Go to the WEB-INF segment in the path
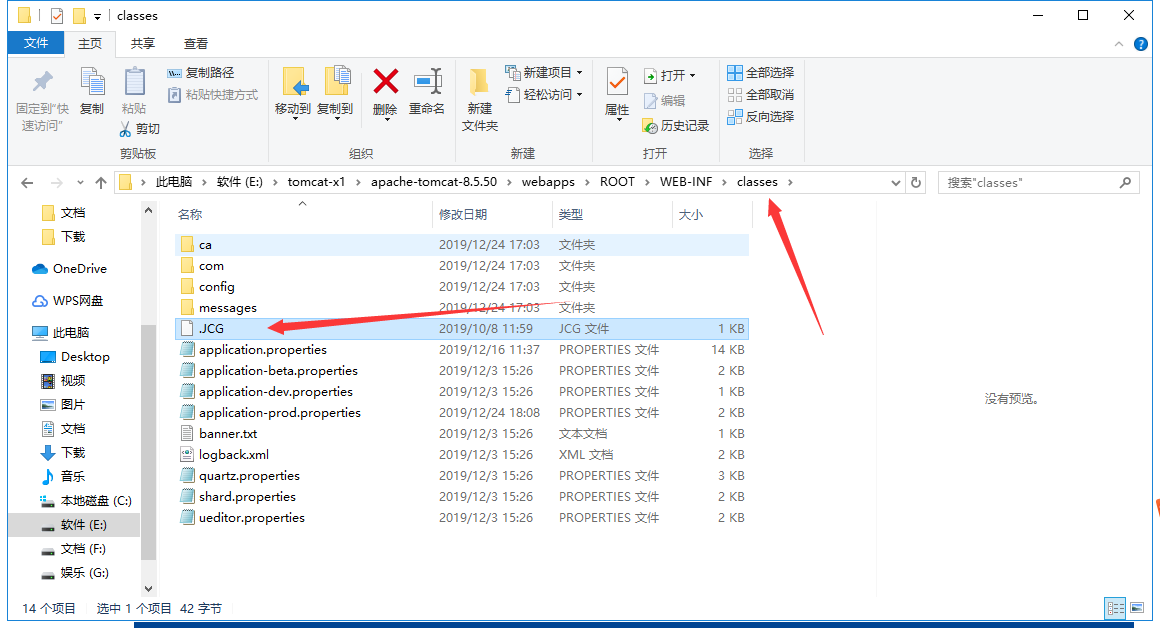Viewport: 1160px width, 628px height. [686, 182]
